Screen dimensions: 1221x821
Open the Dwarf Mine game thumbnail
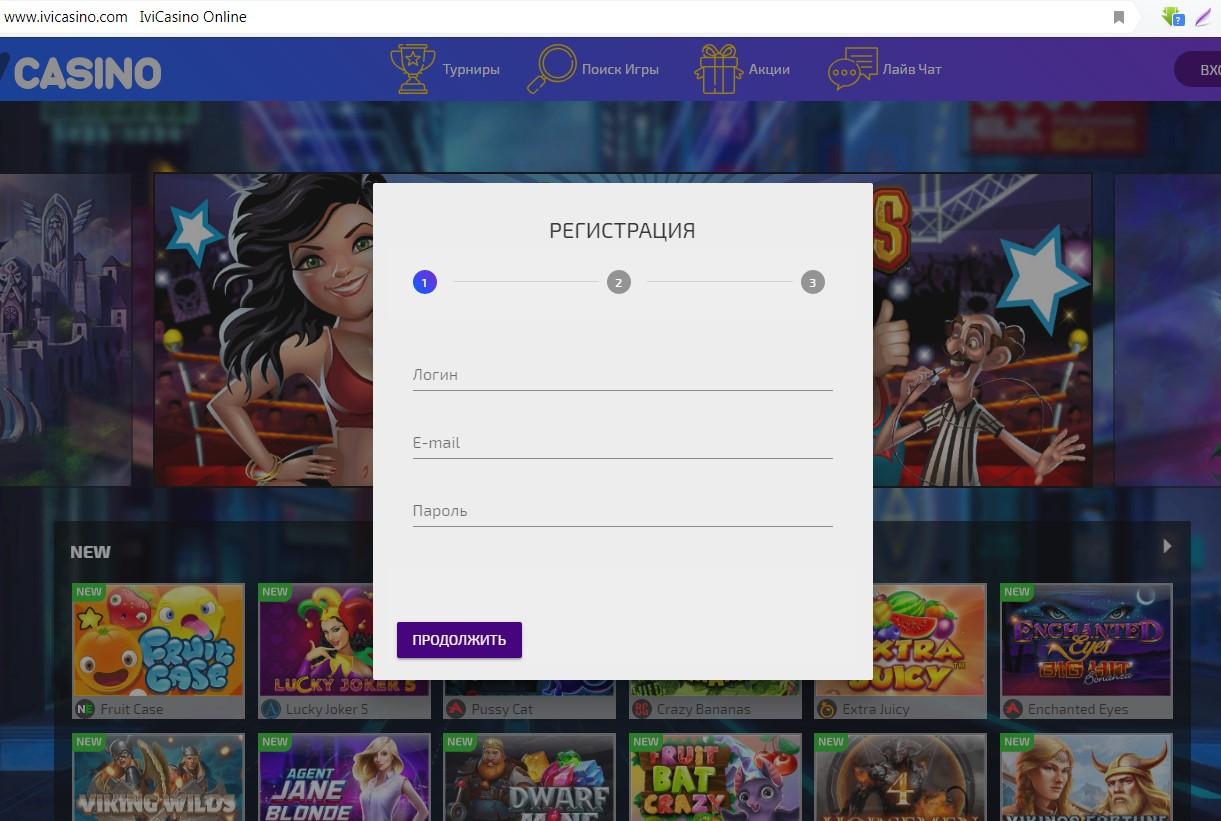tap(530, 777)
